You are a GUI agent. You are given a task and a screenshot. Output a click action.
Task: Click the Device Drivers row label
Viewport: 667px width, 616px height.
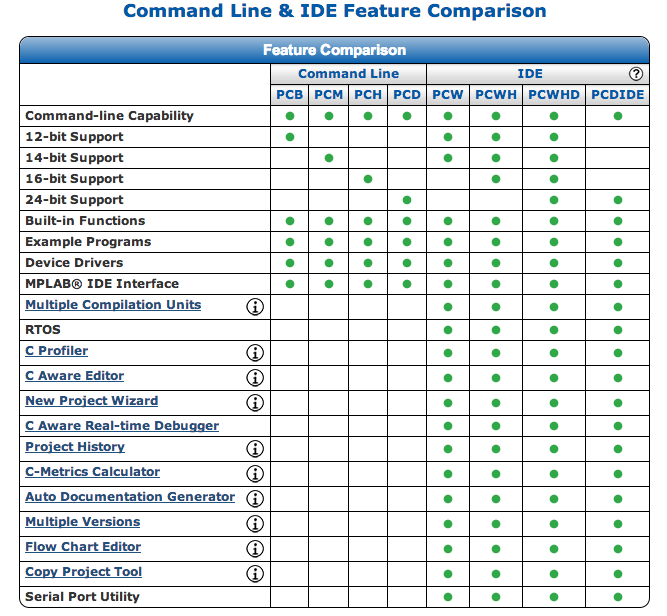[74, 262]
